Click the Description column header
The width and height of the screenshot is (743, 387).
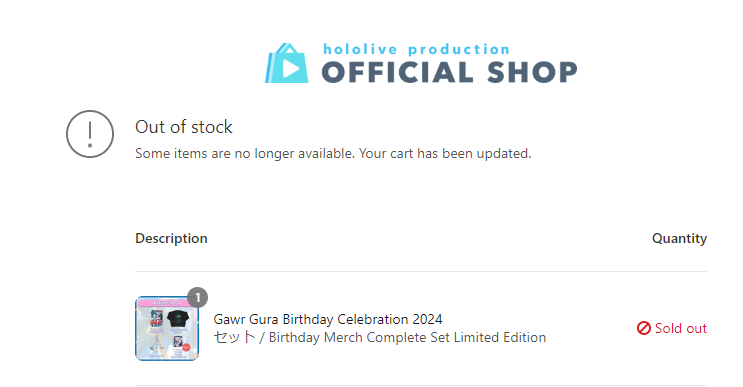coord(171,238)
